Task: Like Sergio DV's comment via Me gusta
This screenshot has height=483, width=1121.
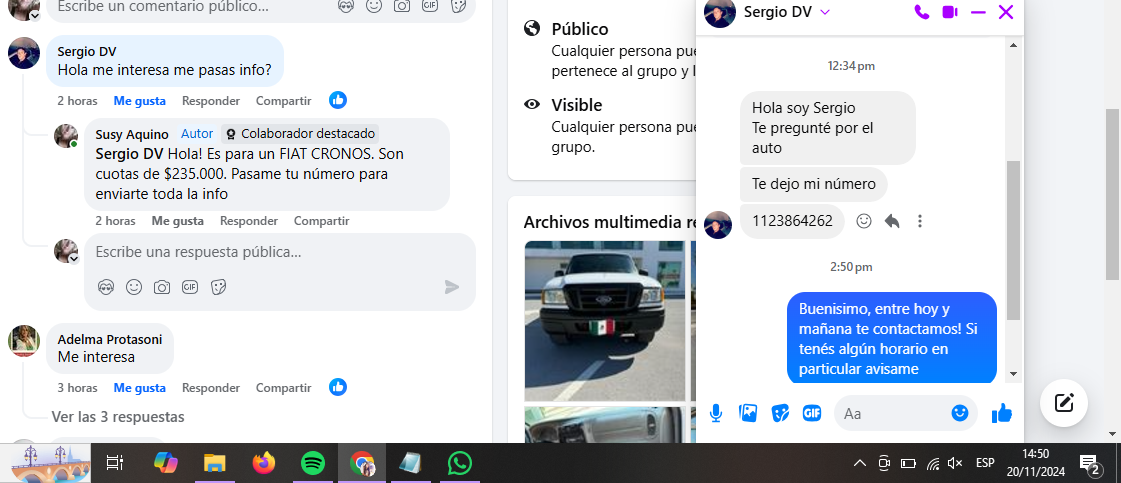Action: click(139, 101)
